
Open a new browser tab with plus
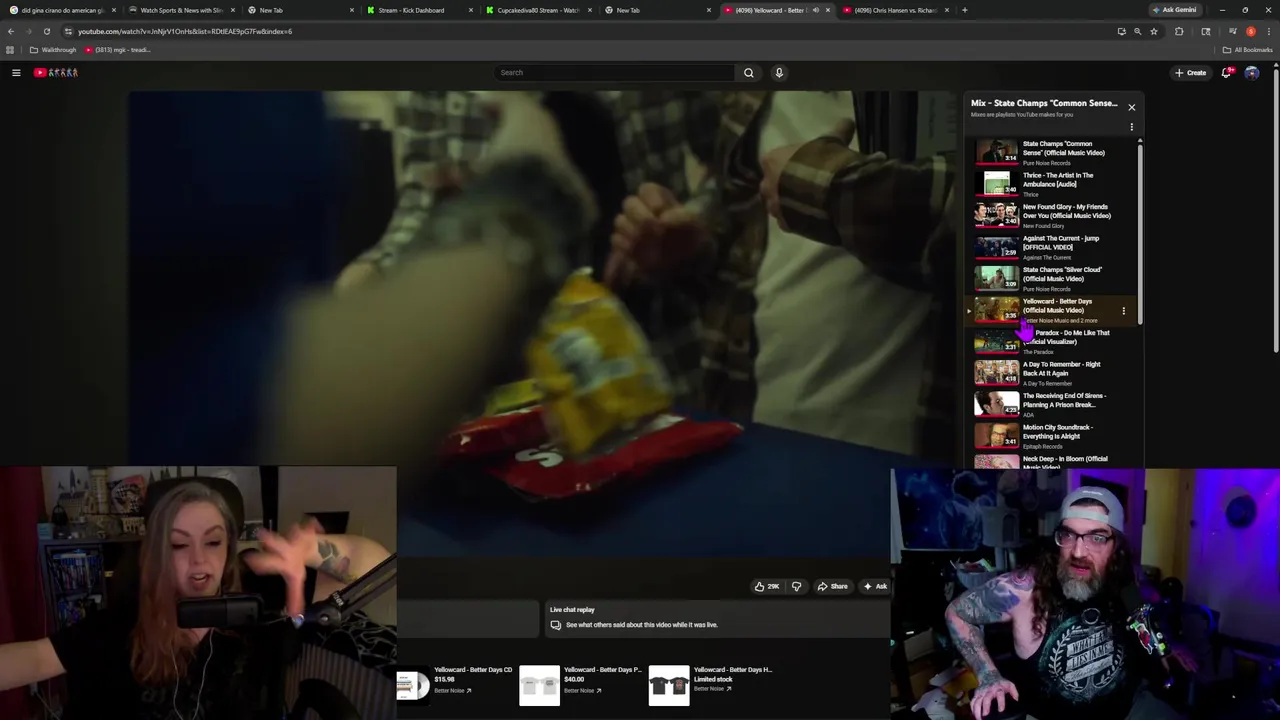click(964, 10)
